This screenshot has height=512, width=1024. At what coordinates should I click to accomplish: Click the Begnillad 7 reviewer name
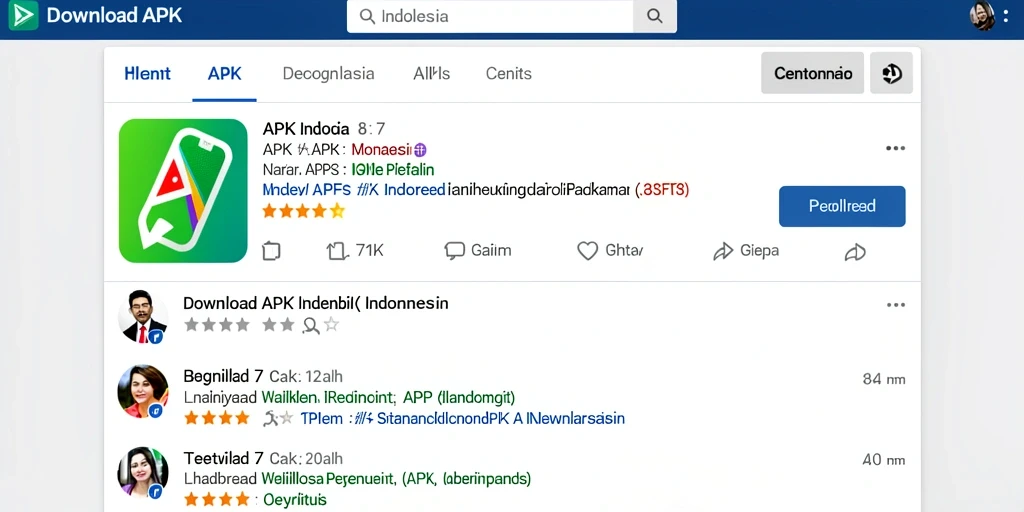click(223, 376)
